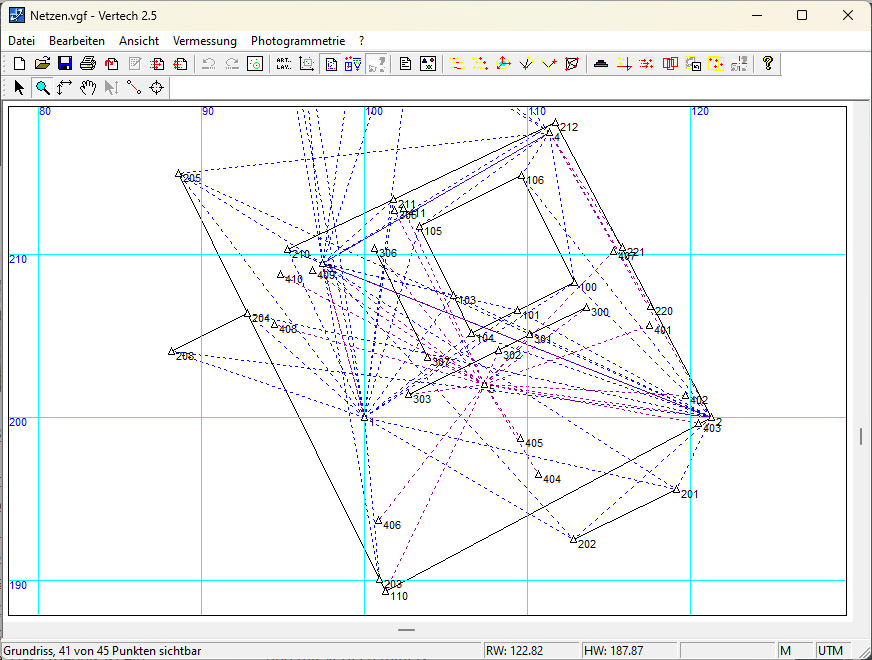The width and height of the screenshot is (872, 660).
Task: Save the file with the floppy disk icon
Action: [x=65, y=64]
